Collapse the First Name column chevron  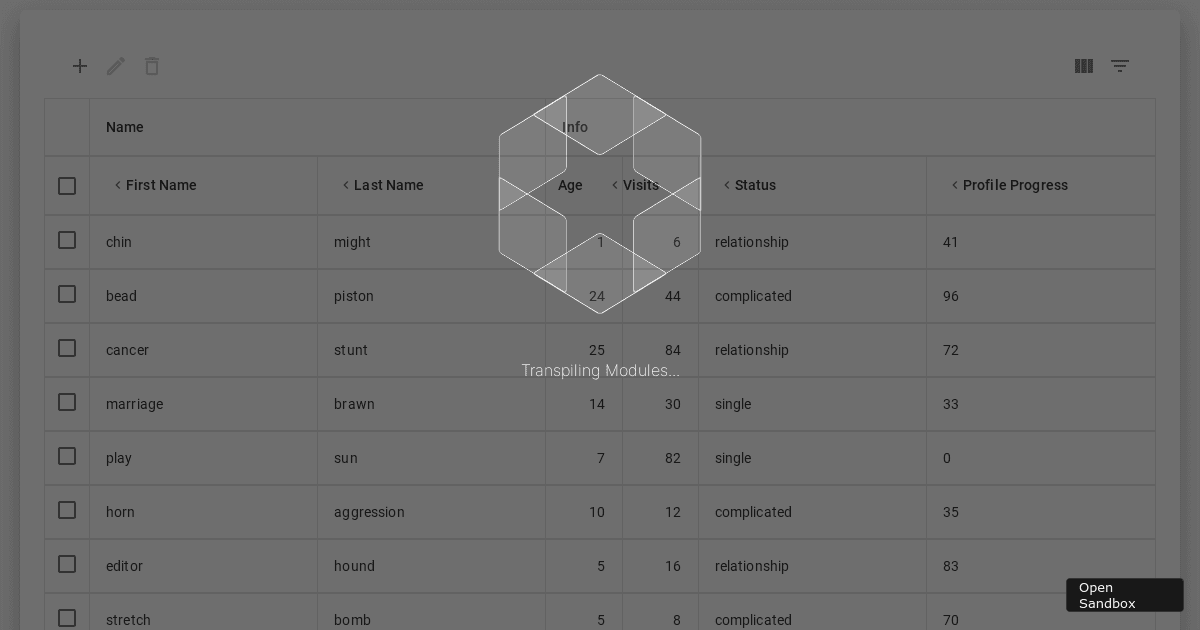tap(117, 185)
